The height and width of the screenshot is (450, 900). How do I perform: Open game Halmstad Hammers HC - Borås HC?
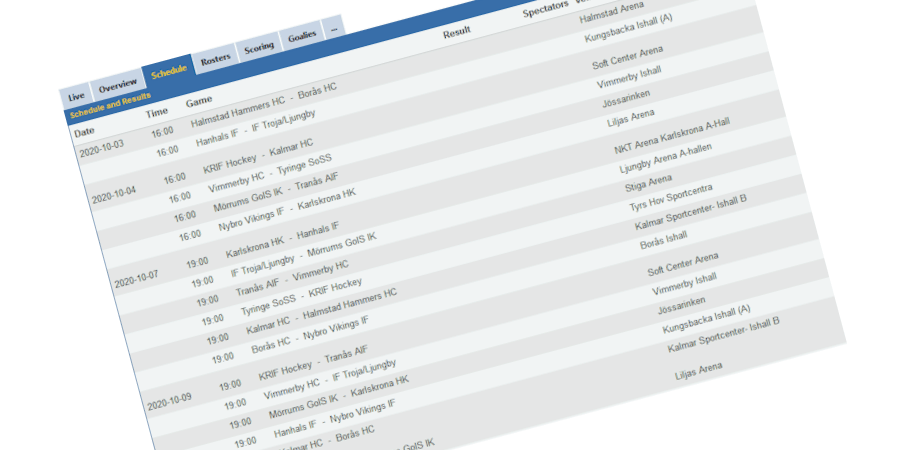click(263, 105)
